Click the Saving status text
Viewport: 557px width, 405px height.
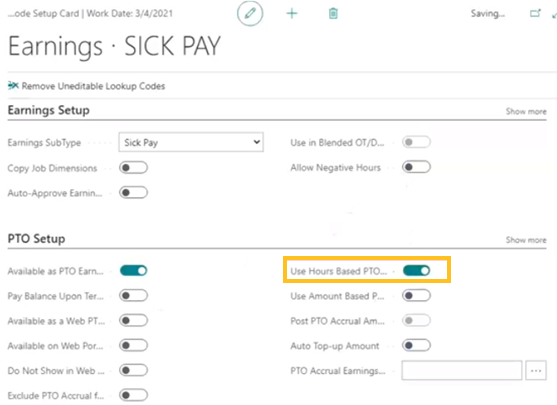pyautogui.click(x=488, y=14)
